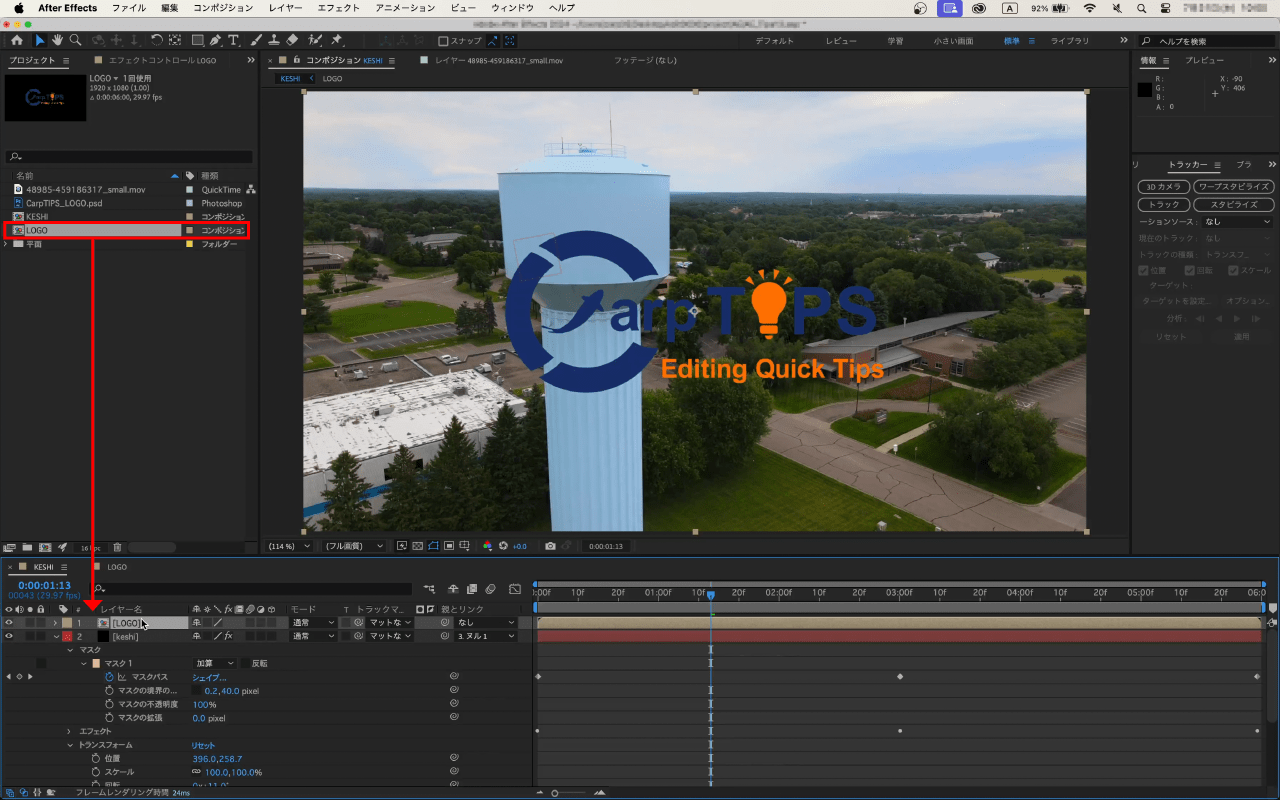
Task: Open [keshi] parent 3.ヌル1 dropdown
Action: click(x=486, y=636)
